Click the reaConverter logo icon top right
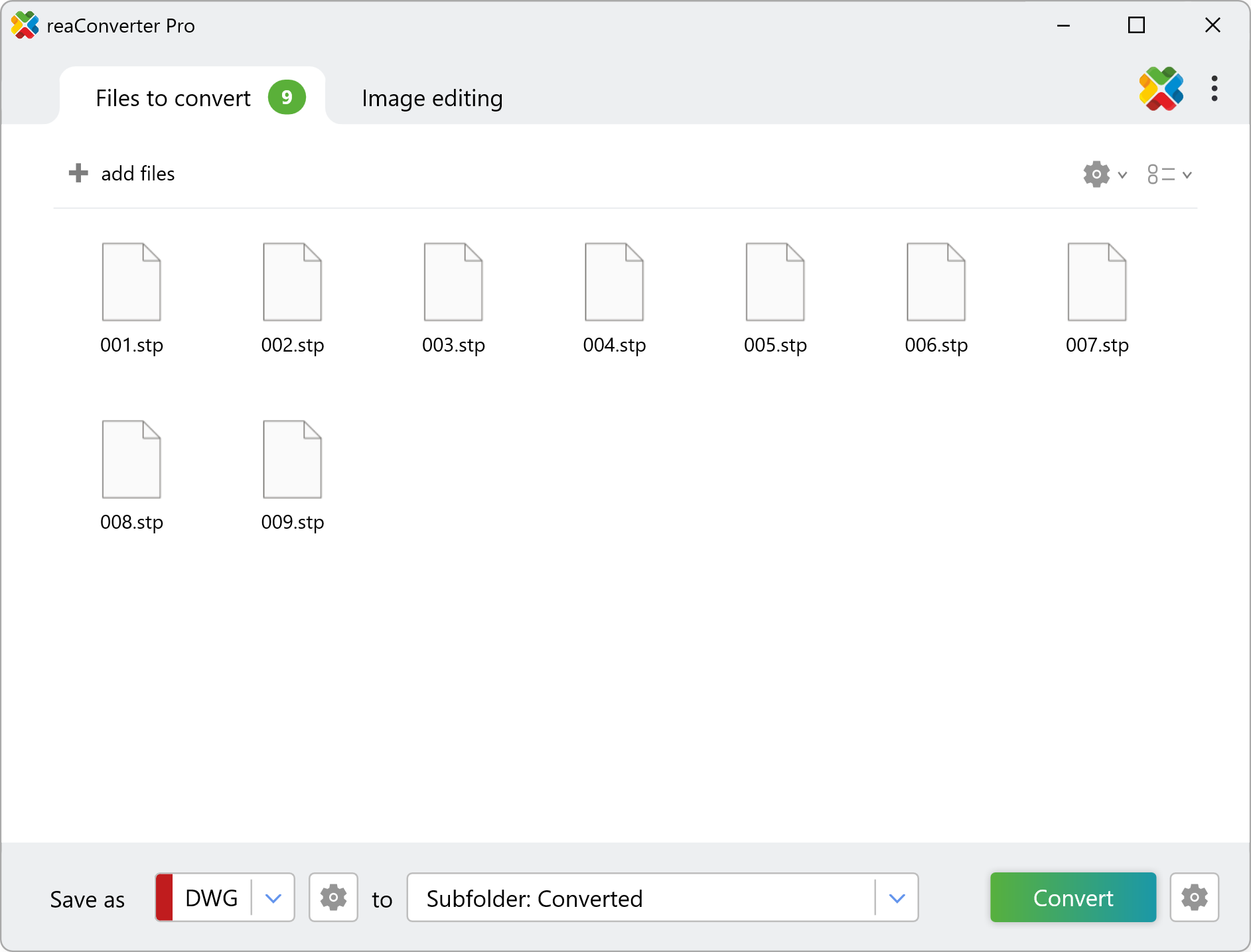Image resolution: width=1251 pixels, height=952 pixels. pos(1161,88)
